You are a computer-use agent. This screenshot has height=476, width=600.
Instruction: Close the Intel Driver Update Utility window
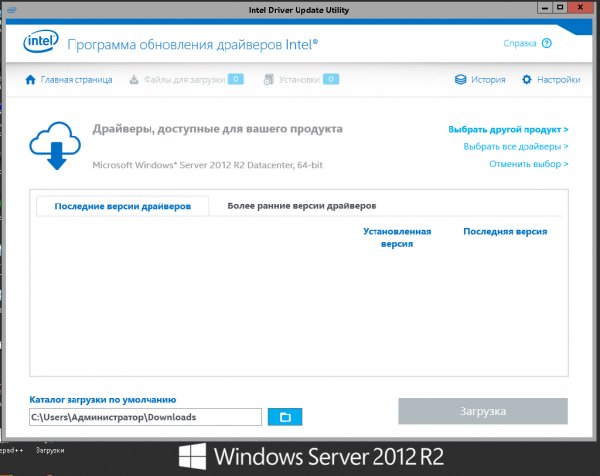pyautogui.click(x=580, y=8)
